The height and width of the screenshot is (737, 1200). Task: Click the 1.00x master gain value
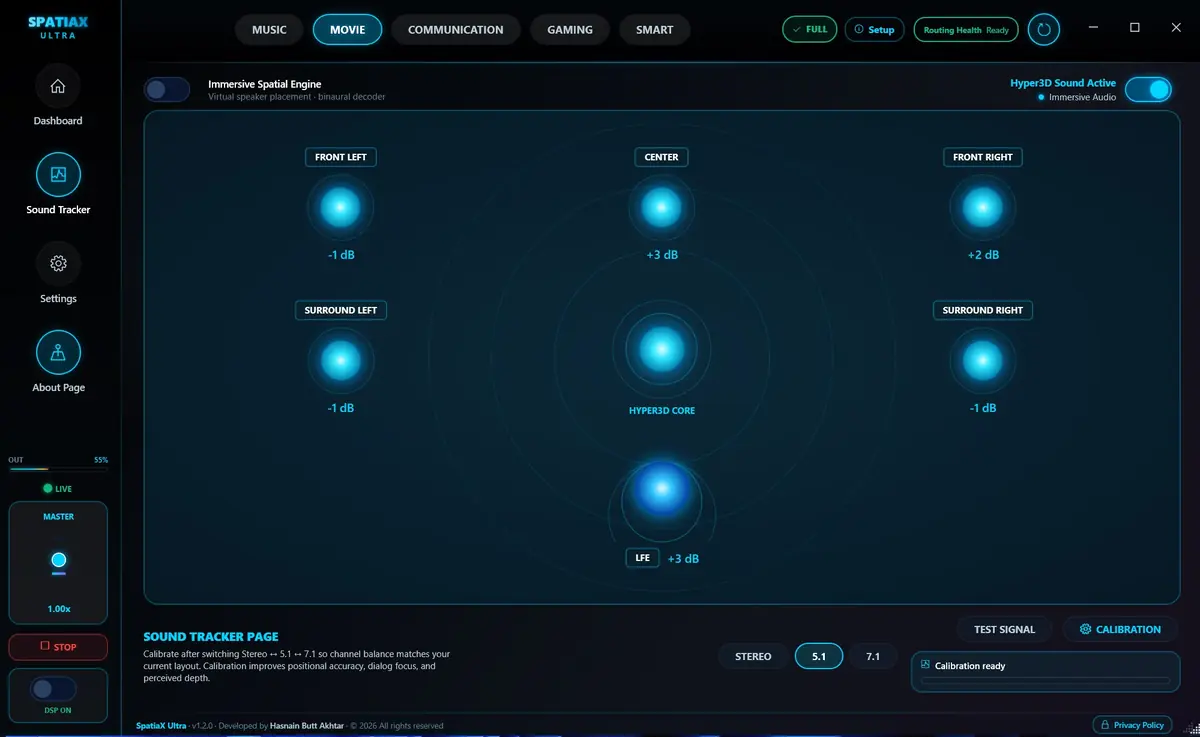[58, 609]
